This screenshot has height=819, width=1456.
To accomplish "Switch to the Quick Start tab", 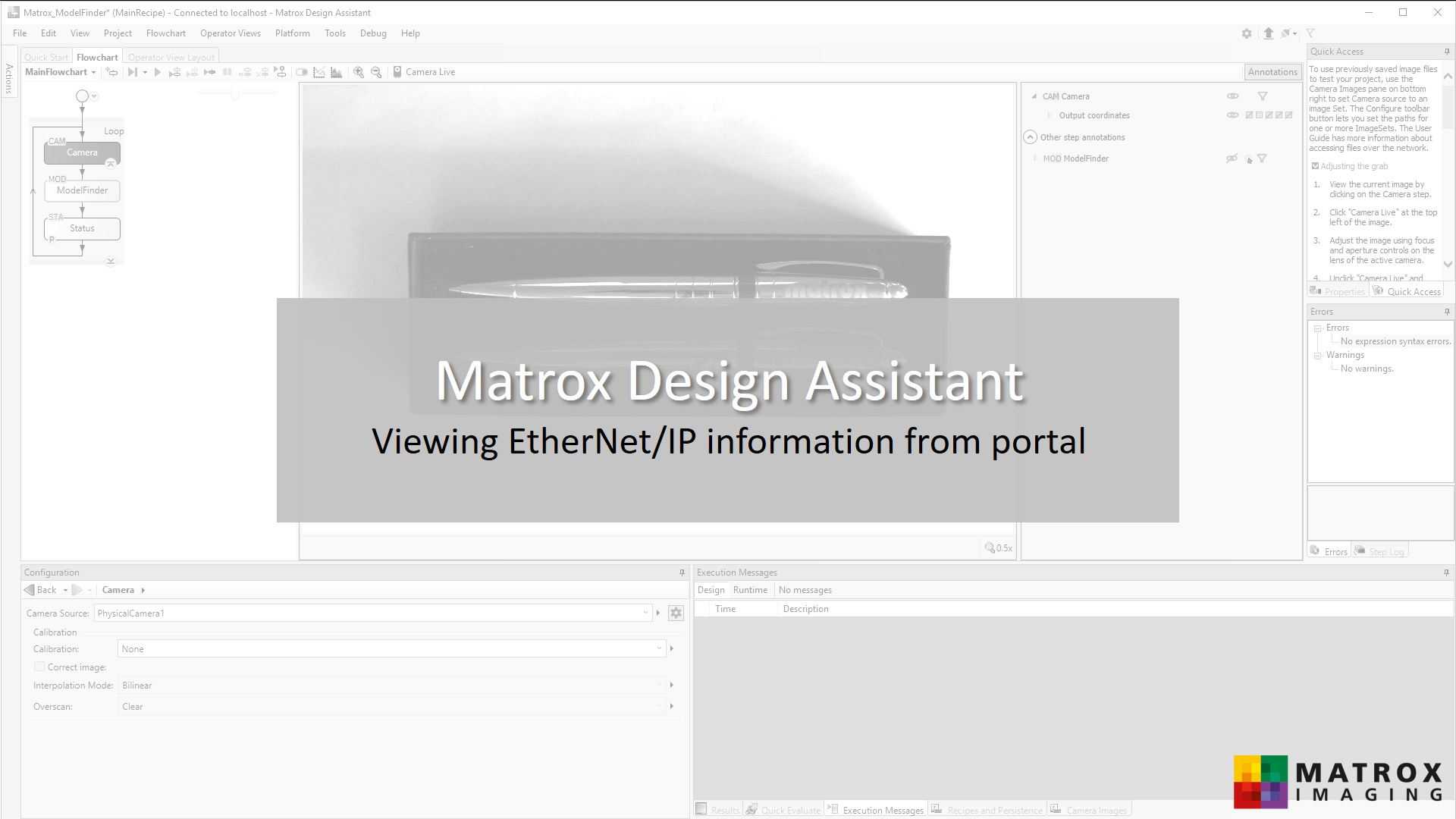I will point(46,57).
